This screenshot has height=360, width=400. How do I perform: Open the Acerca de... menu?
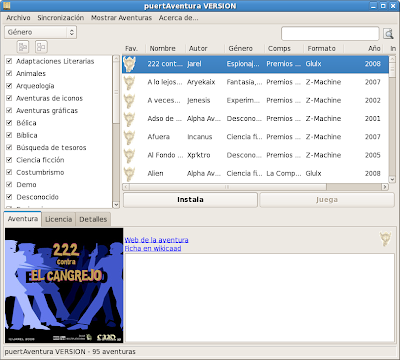tap(178, 18)
